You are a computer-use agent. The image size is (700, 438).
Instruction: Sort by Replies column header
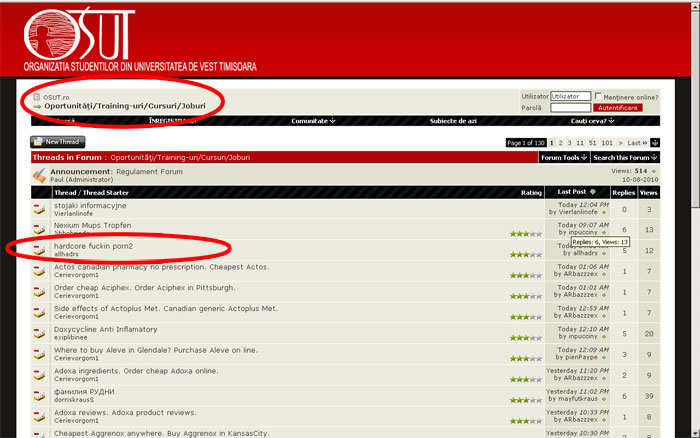[x=624, y=192]
